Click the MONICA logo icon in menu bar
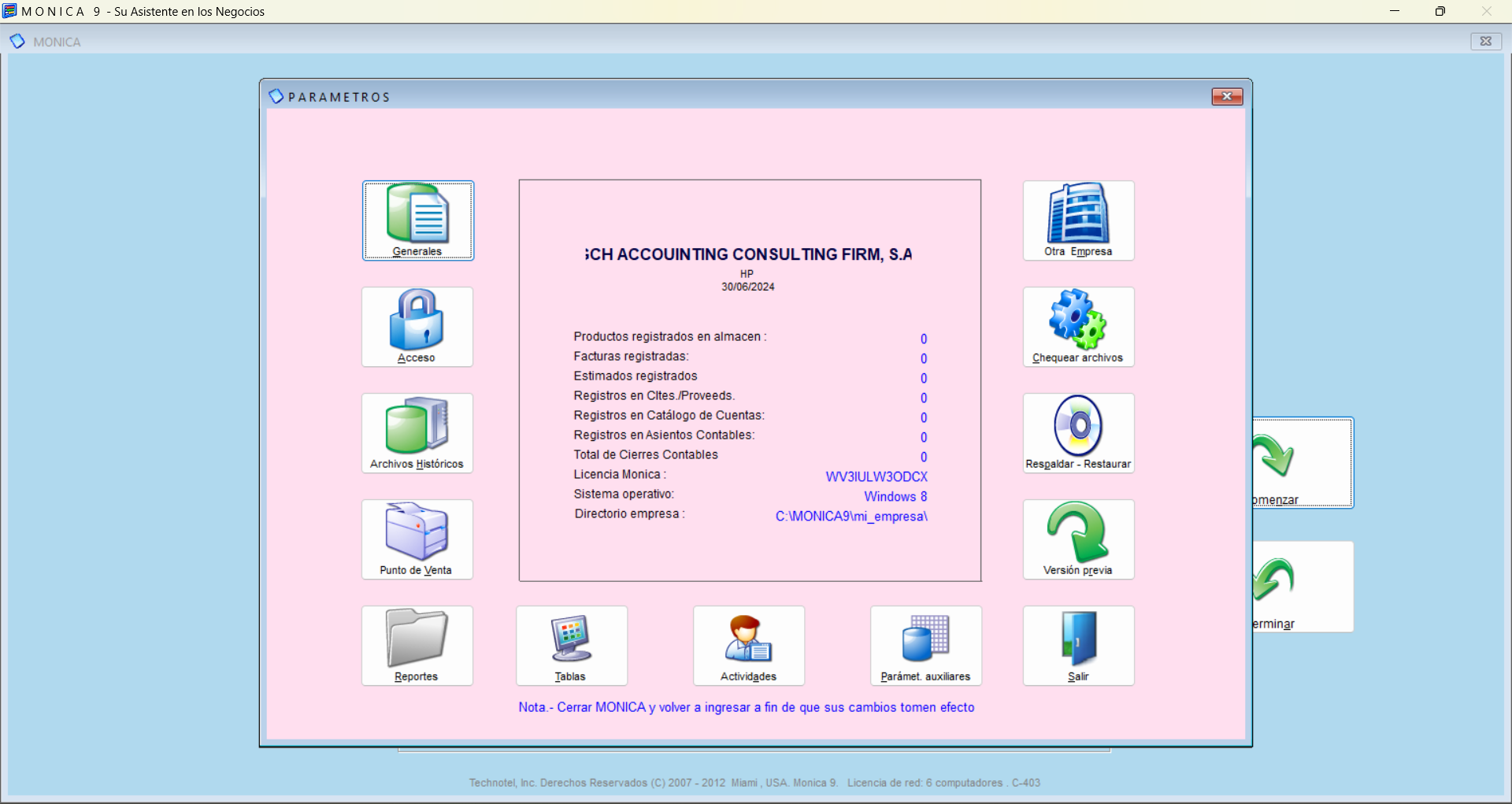The width and height of the screenshot is (1512, 804). pyautogui.click(x=17, y=41)
